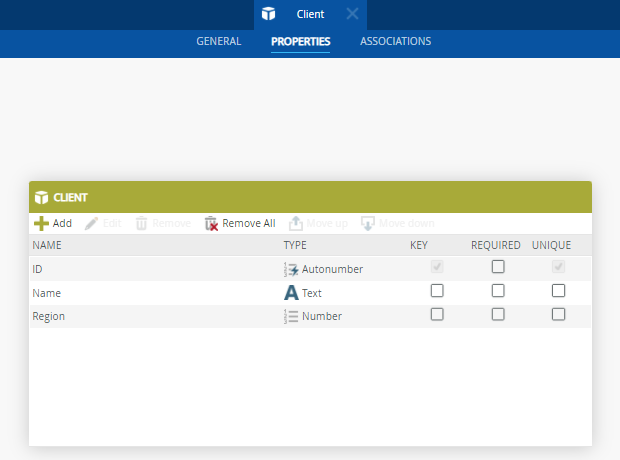
Task: Click the Text type icon in Name row
Action: click(291, 293)
